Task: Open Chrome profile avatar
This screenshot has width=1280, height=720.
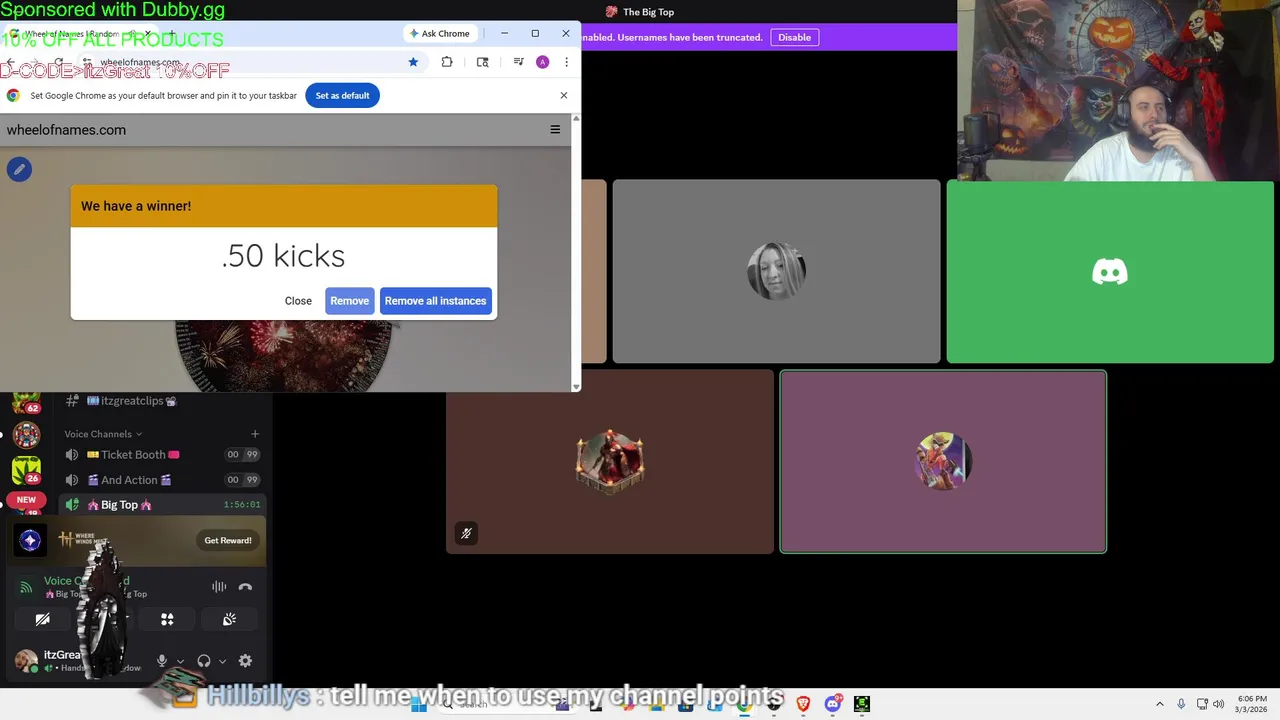Action: (542, 62)
